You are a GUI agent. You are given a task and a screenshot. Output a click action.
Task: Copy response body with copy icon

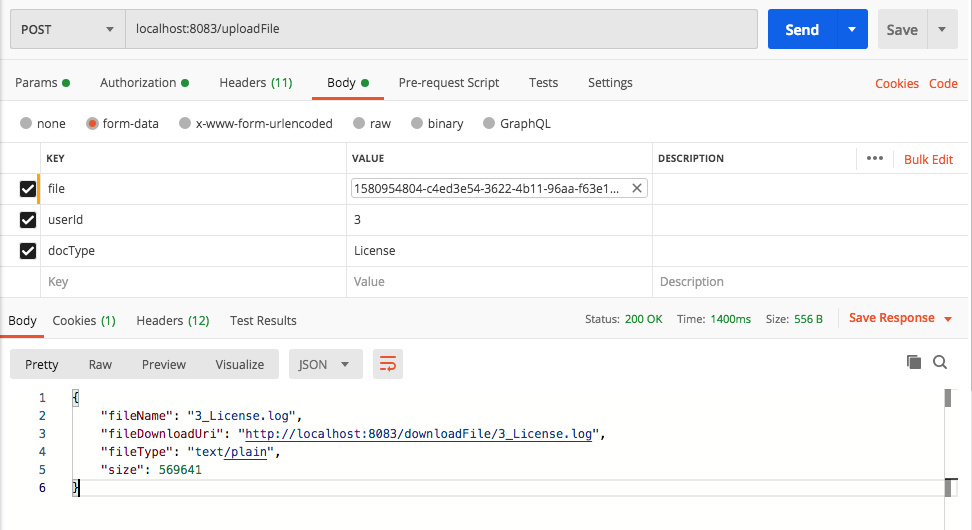tap(913, 362)
